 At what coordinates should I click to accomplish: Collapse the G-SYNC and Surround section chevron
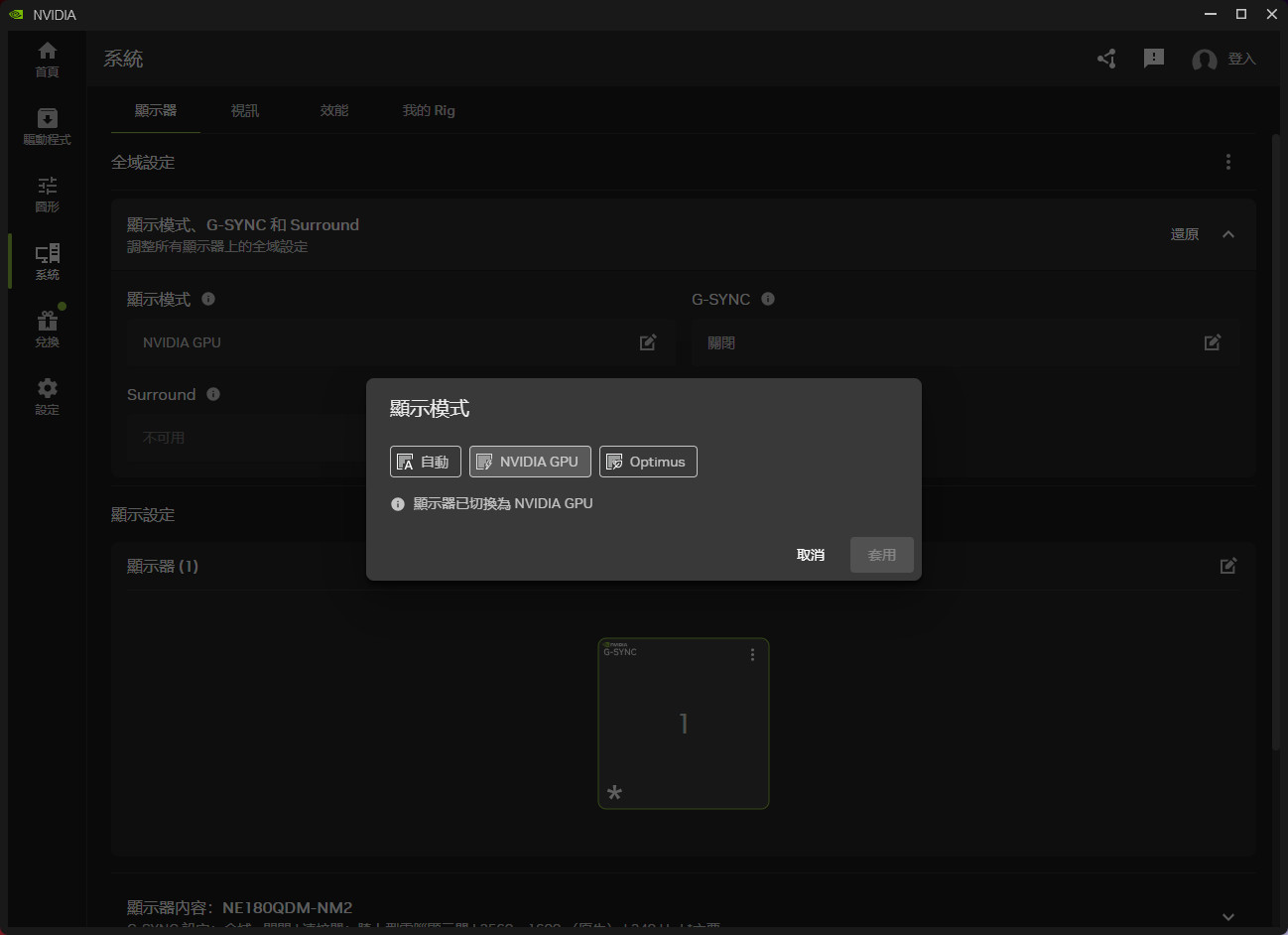(x=1228, y=234)
